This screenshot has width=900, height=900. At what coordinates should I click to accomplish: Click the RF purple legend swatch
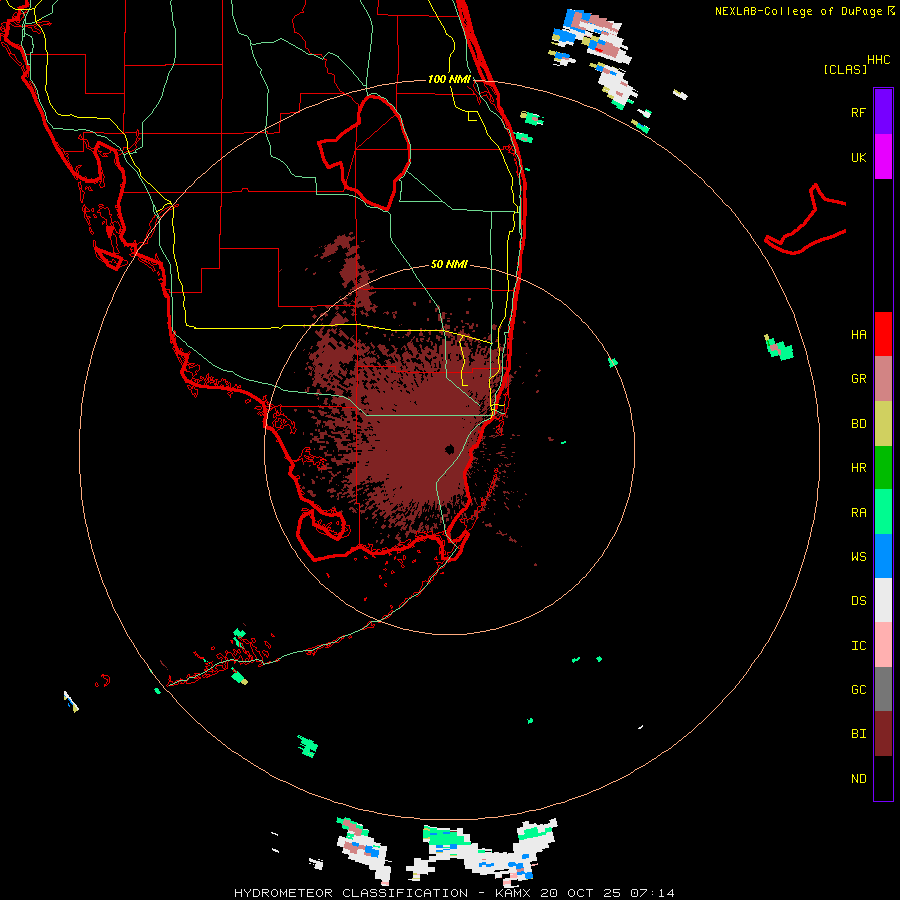(x=883, y=112)
